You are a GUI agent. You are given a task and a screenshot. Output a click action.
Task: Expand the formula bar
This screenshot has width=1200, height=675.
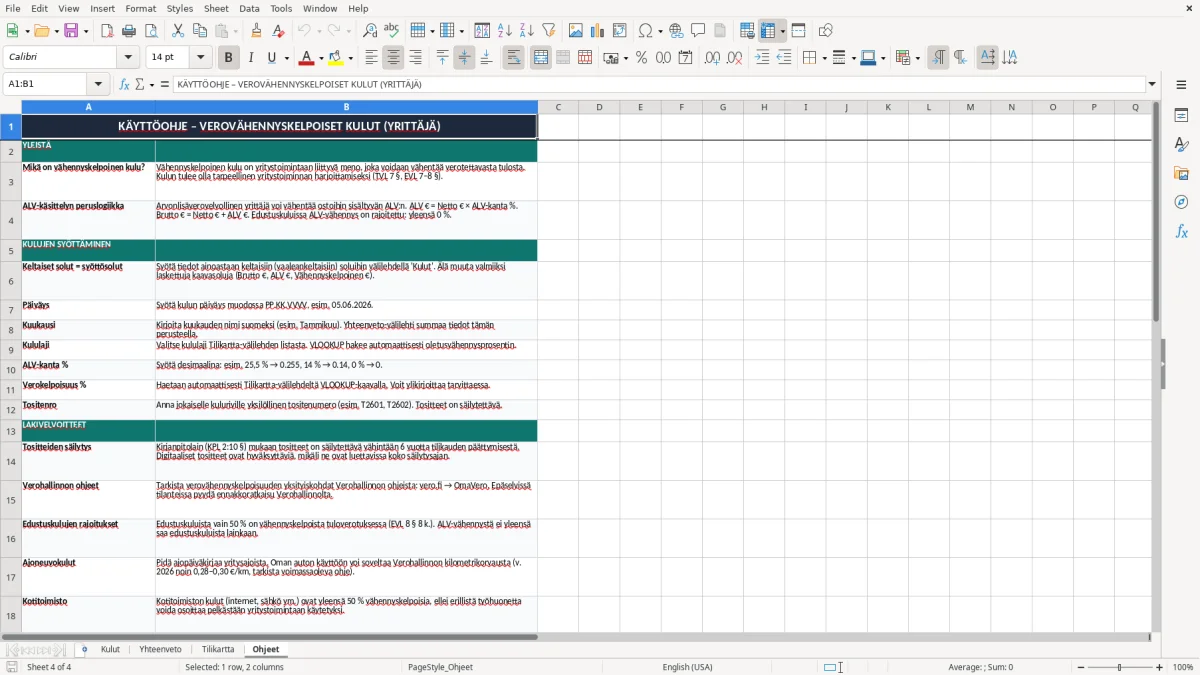tap(1152, 84)
